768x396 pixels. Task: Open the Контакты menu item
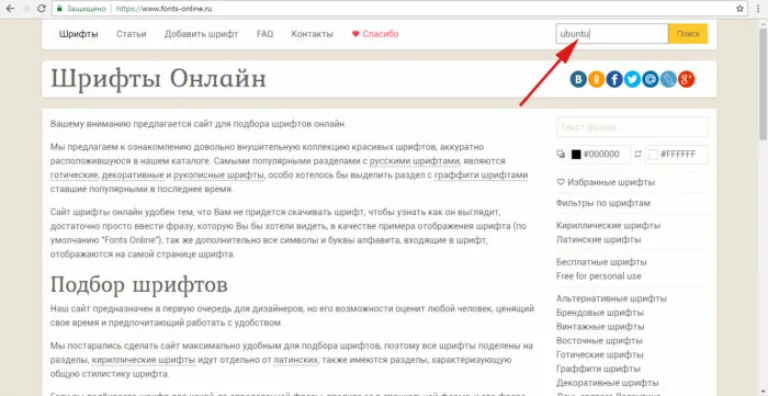(x=312, y=34)
